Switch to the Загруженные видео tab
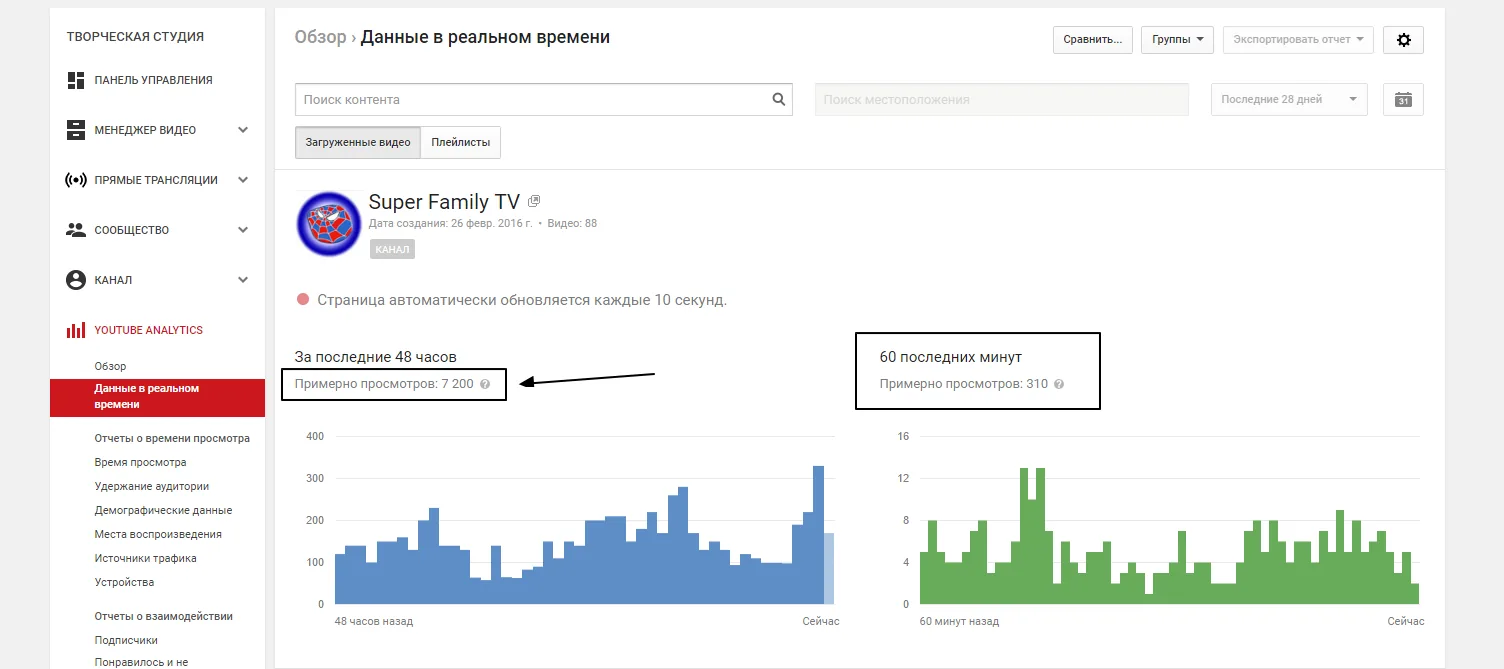 358,142
